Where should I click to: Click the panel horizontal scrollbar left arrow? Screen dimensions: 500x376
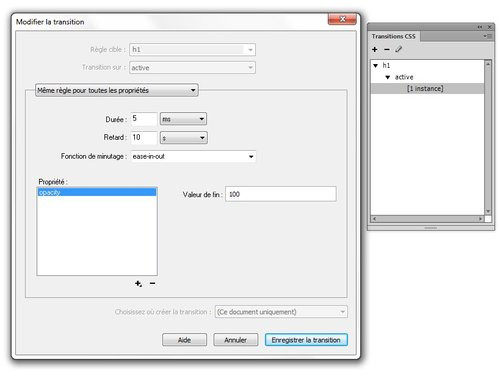coord(374,219)
